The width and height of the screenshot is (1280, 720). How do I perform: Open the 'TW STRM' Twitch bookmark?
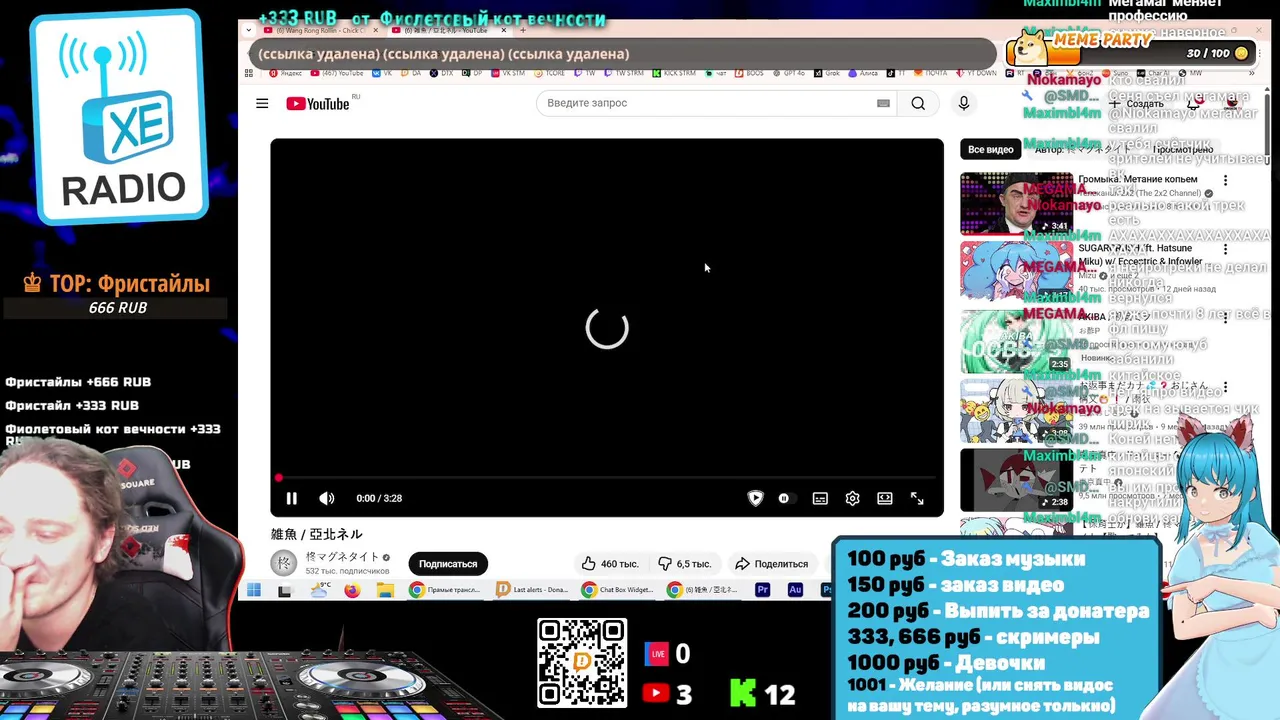click(622, 73)
